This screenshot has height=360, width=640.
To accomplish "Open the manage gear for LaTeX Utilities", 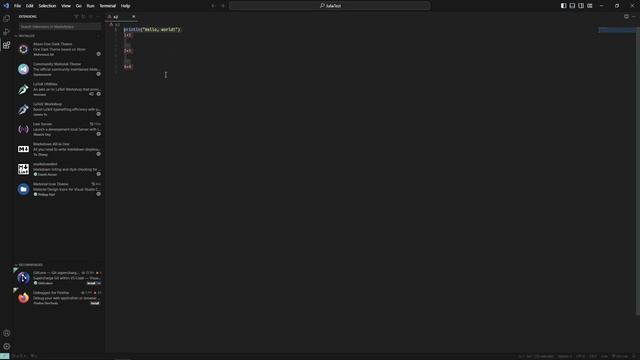I will 98,94.
